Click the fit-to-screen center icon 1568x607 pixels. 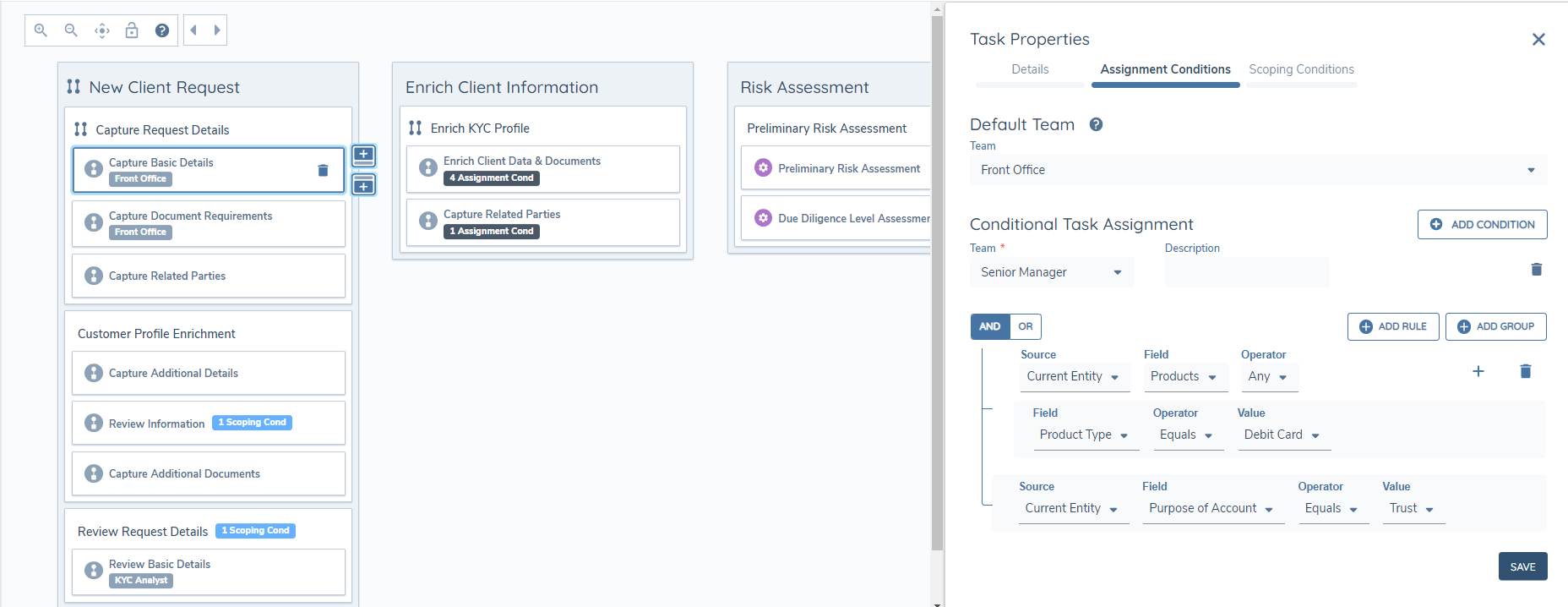(x=102, y=30)
